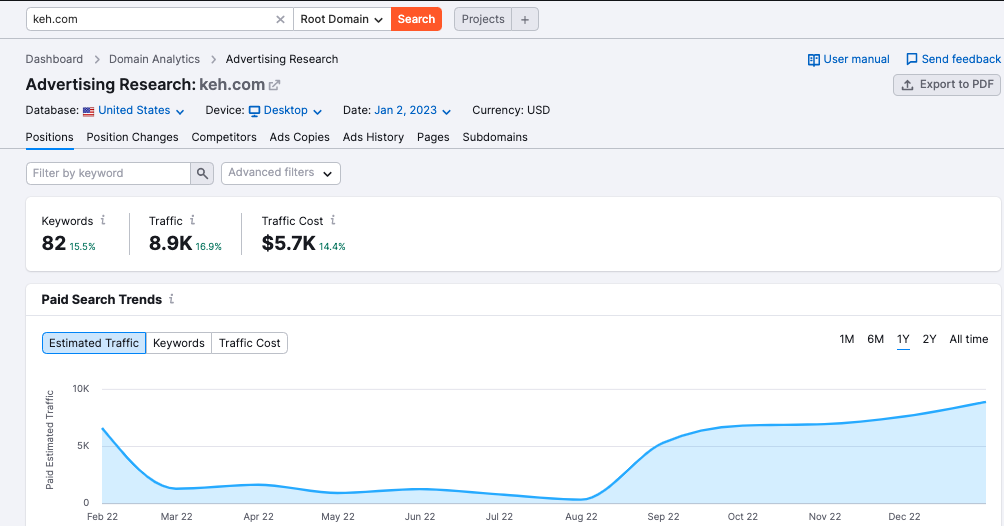Switch to Pages tab

433,137
